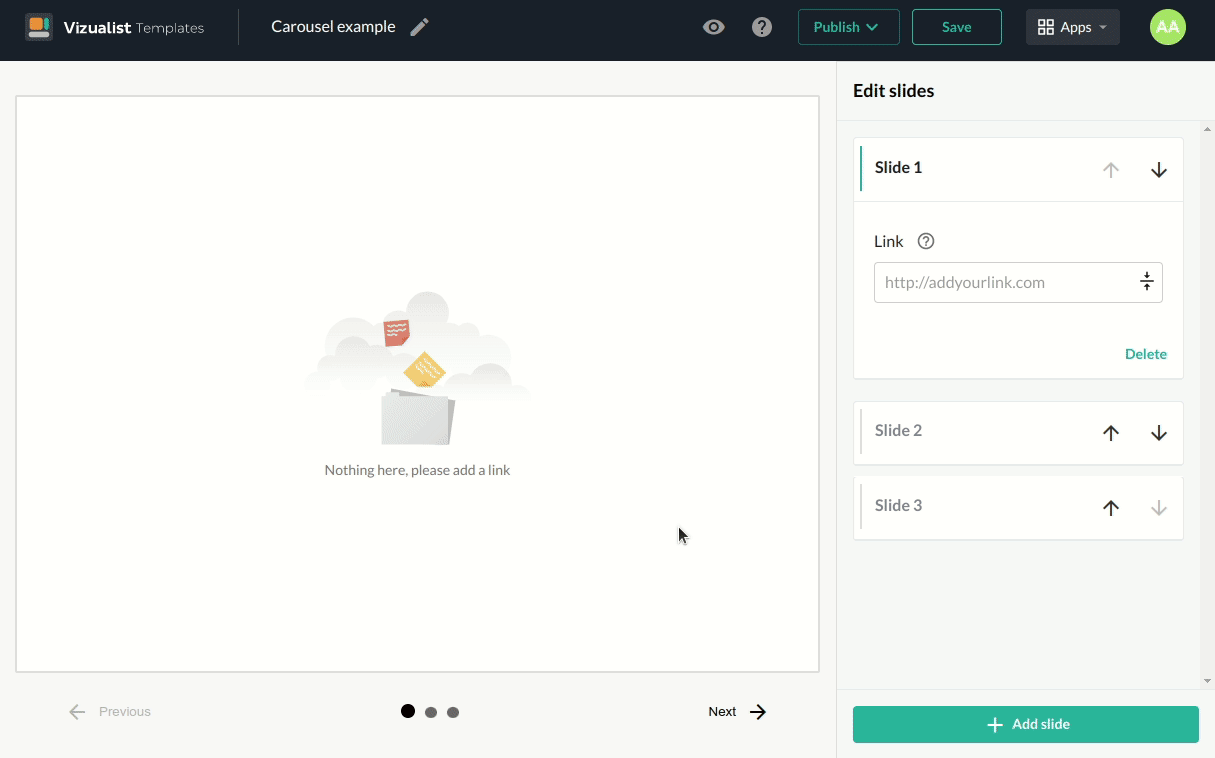Click the Link help tooltip icon
Viewport: 1215px width, 758px height.
coord(926,241)
